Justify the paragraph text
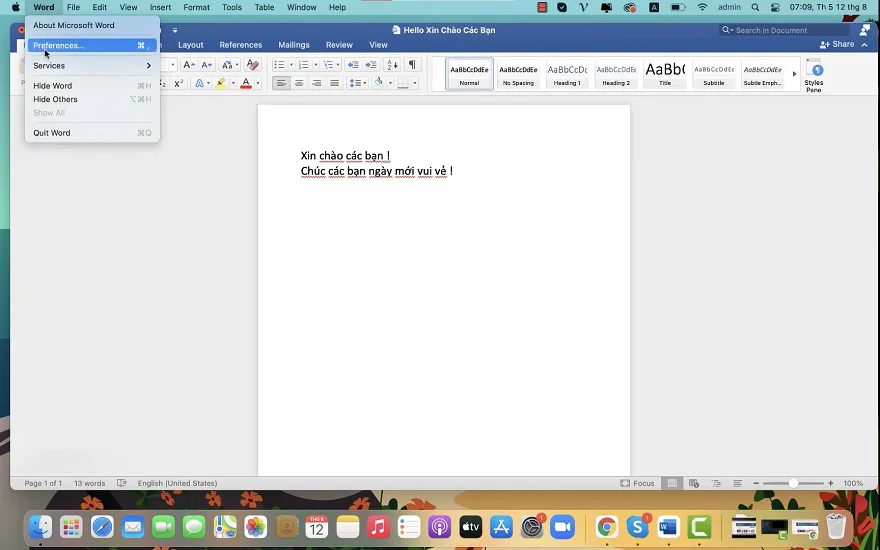The height and width of the screenshot is (550, 880). click(x=335, y=83)
